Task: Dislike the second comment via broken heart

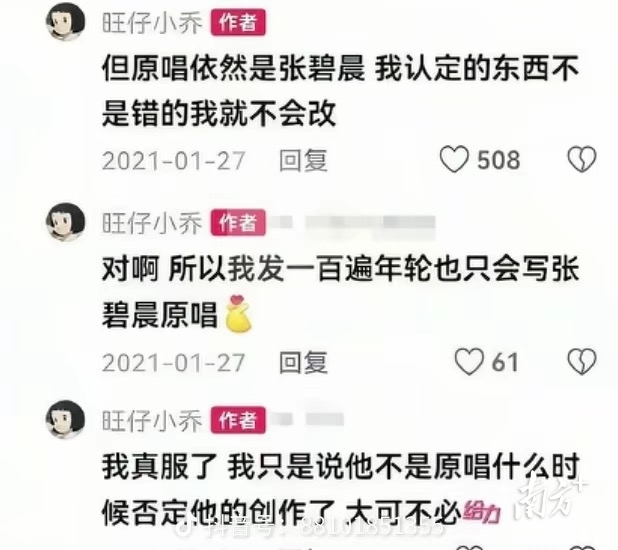Action: [581, 361]
